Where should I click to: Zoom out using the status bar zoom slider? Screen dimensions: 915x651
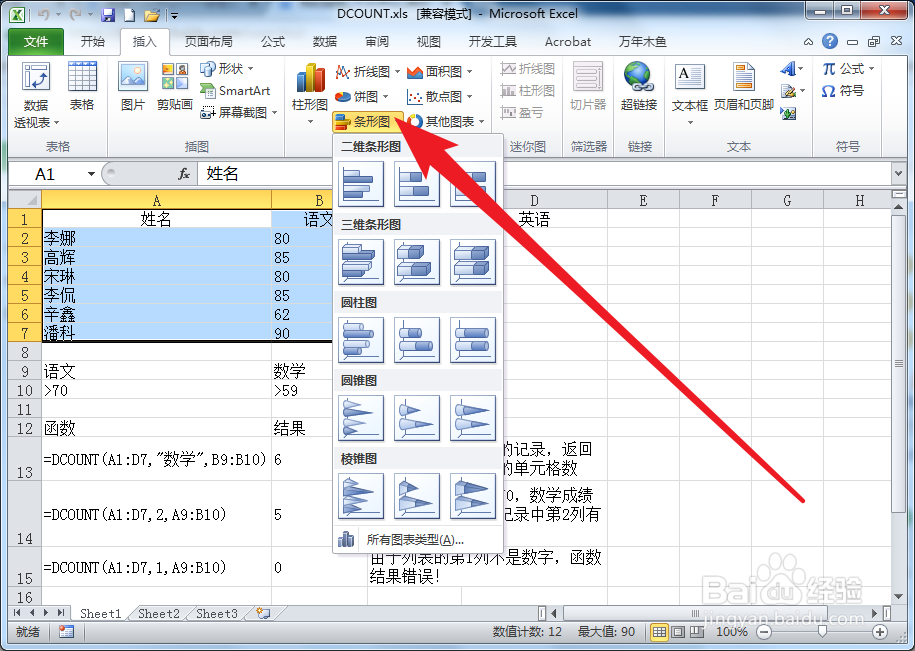(x=762, y=632)
